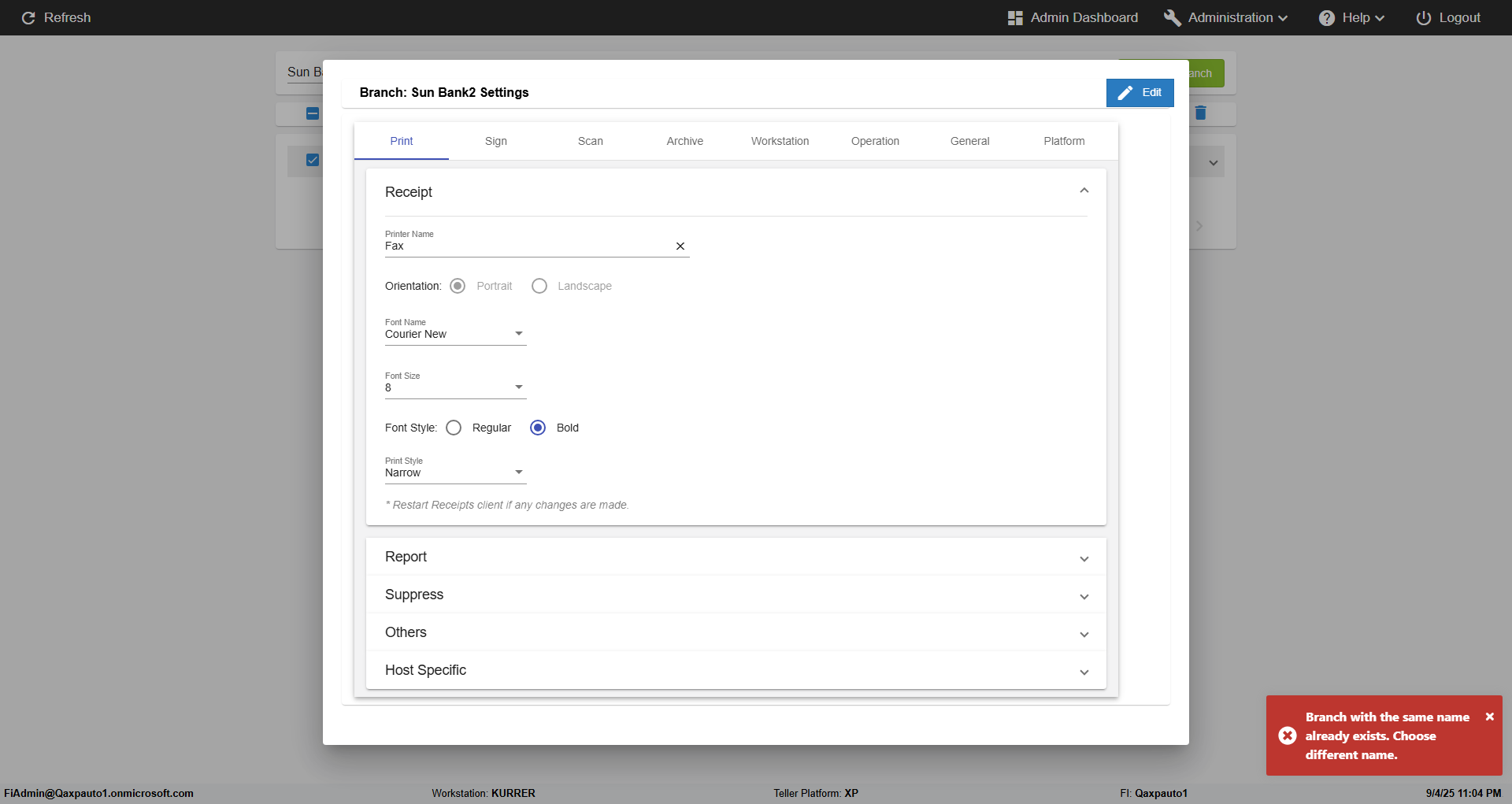
Task: Click the Help question mark icon
Action: (x=1327, y=18)
